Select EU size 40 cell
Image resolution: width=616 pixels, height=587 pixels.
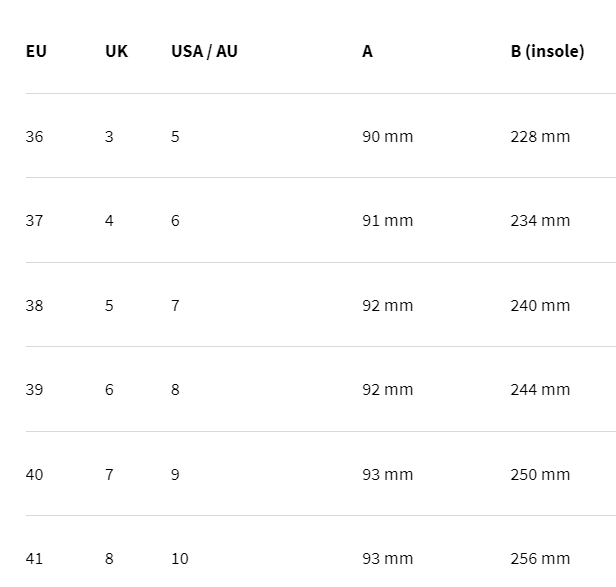(x=35, y=475)
